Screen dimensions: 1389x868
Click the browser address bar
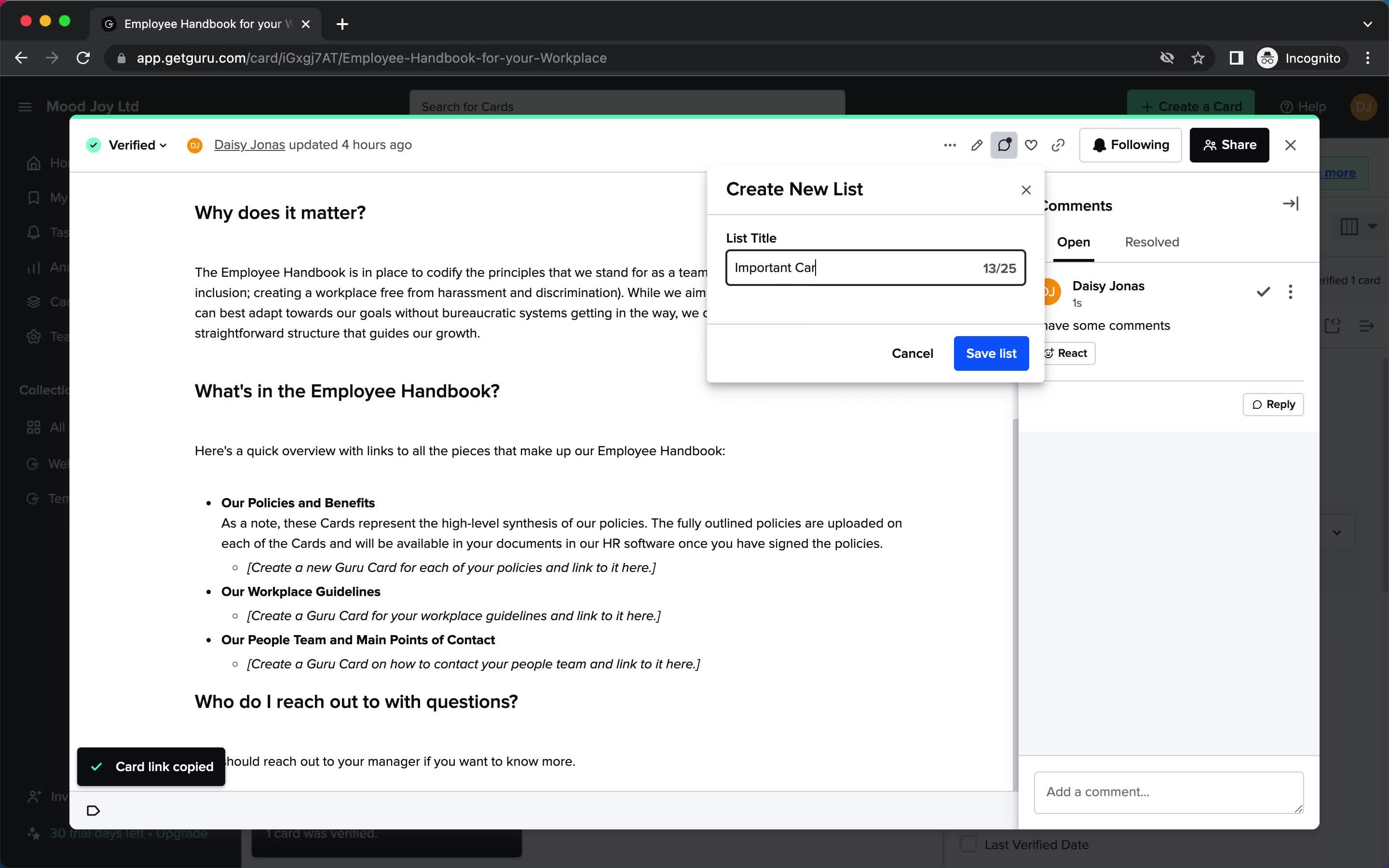631,58
